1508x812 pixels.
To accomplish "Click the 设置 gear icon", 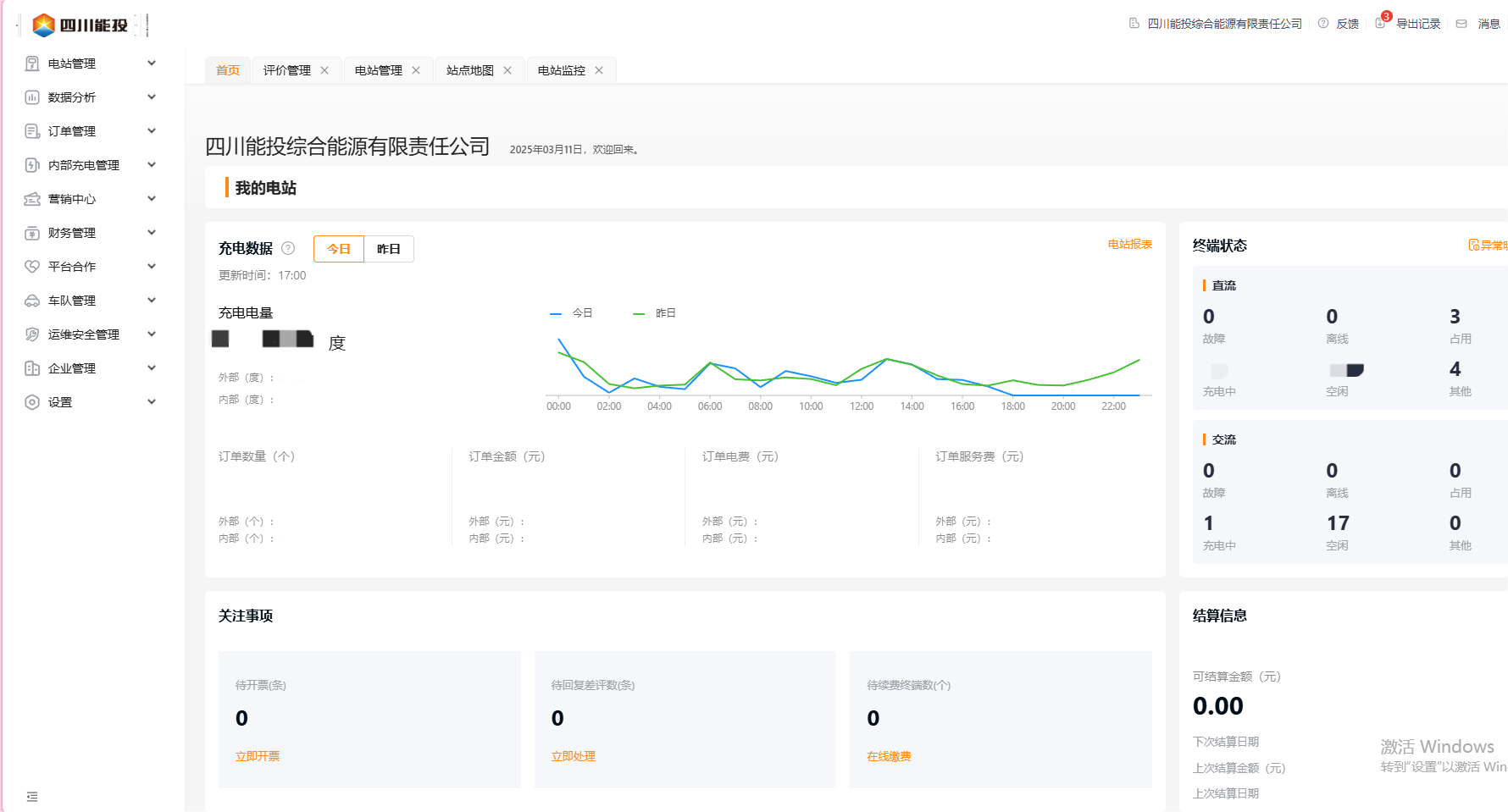I will (x=32, y=402).
